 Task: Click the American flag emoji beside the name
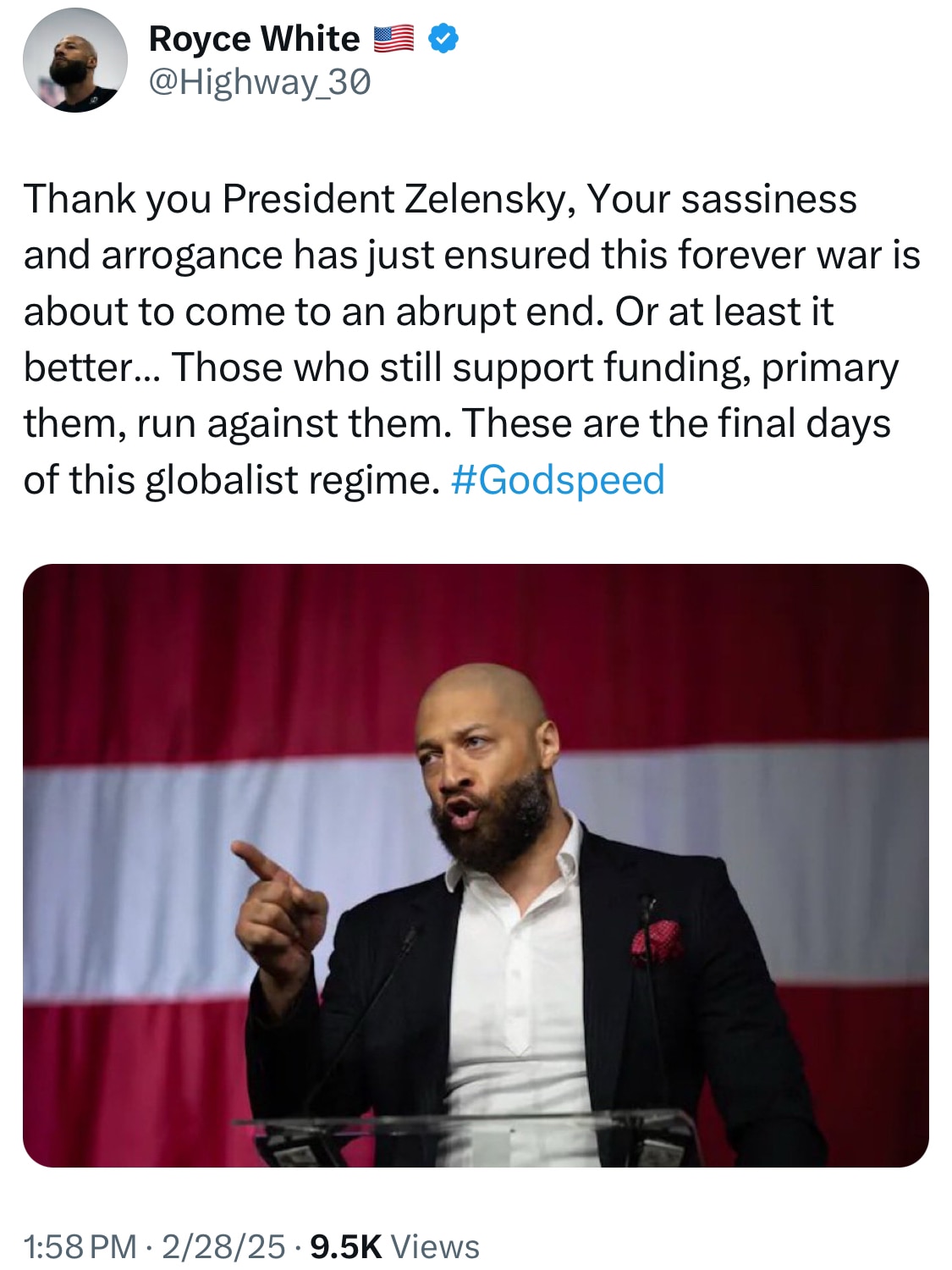pos(394,37)
